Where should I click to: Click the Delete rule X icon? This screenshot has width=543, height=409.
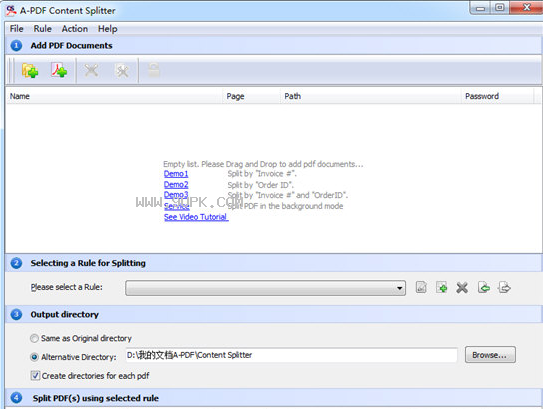pos(462,287)
